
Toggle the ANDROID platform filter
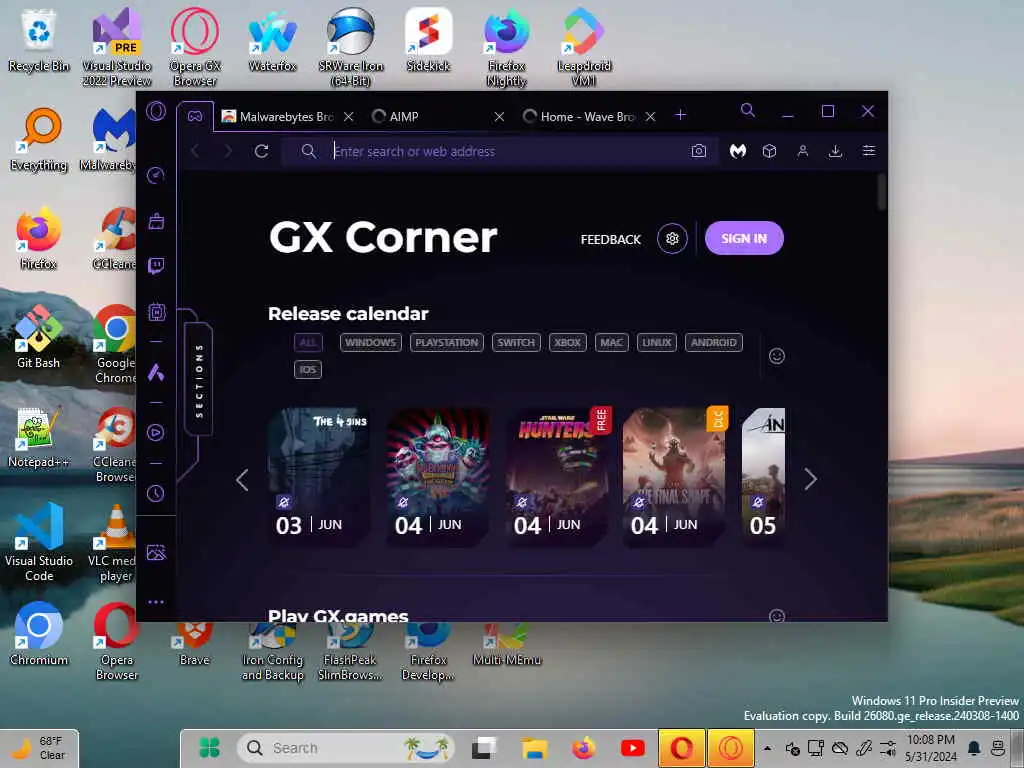(713, 342)
